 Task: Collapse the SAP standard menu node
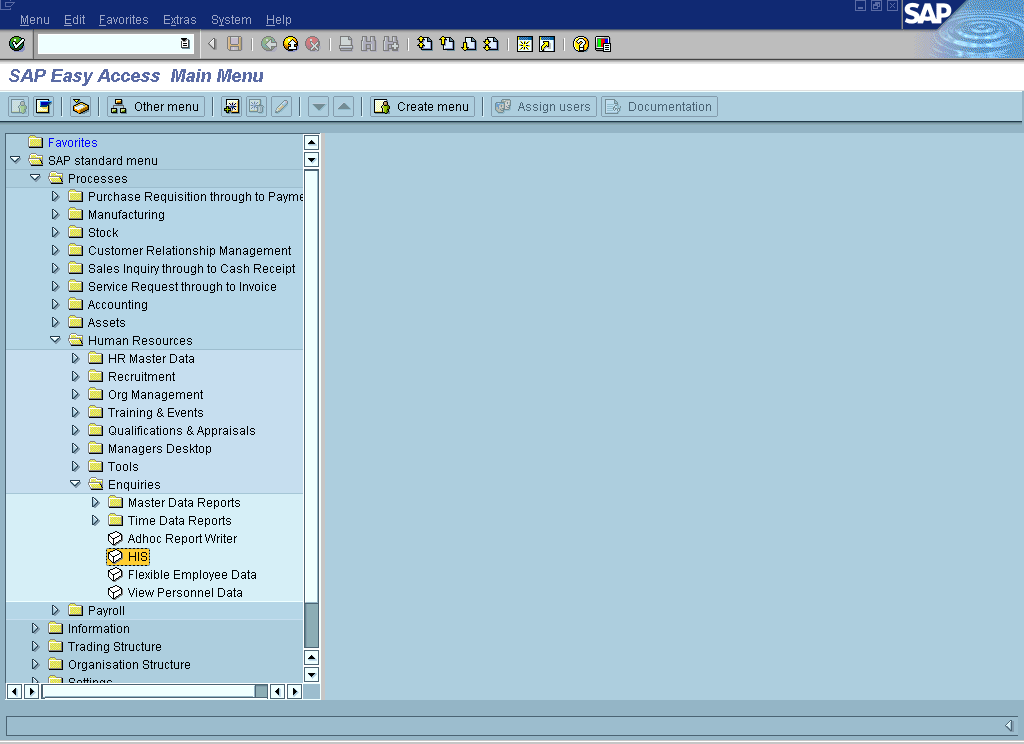coord(16,160)
